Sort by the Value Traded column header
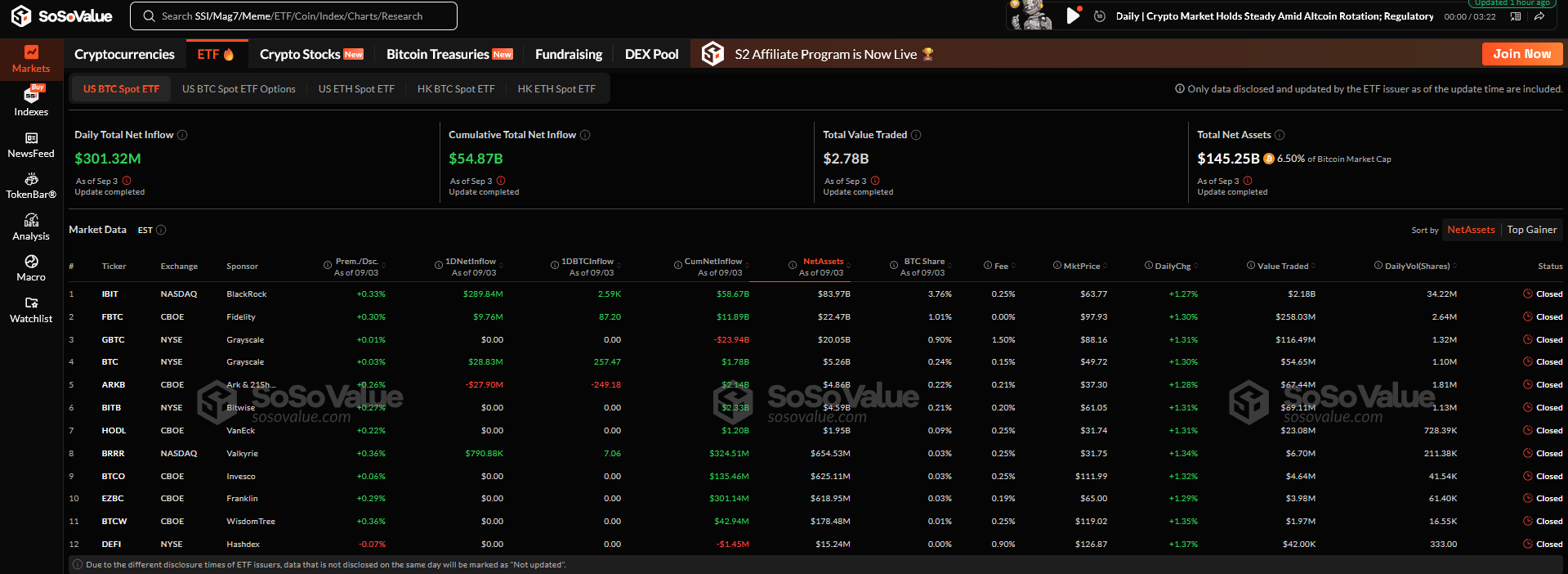1568x574 pixels. click(x=1282, y=267)
